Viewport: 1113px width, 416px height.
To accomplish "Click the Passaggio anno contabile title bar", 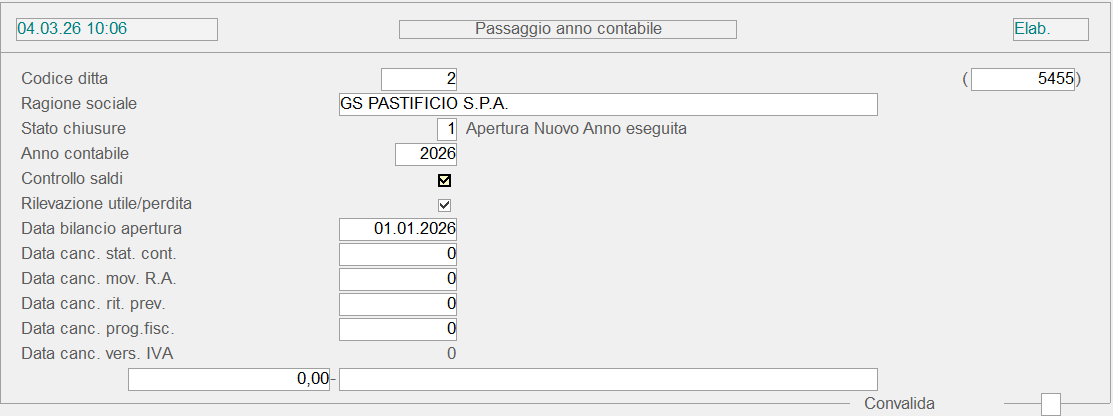I will [568, 29].
